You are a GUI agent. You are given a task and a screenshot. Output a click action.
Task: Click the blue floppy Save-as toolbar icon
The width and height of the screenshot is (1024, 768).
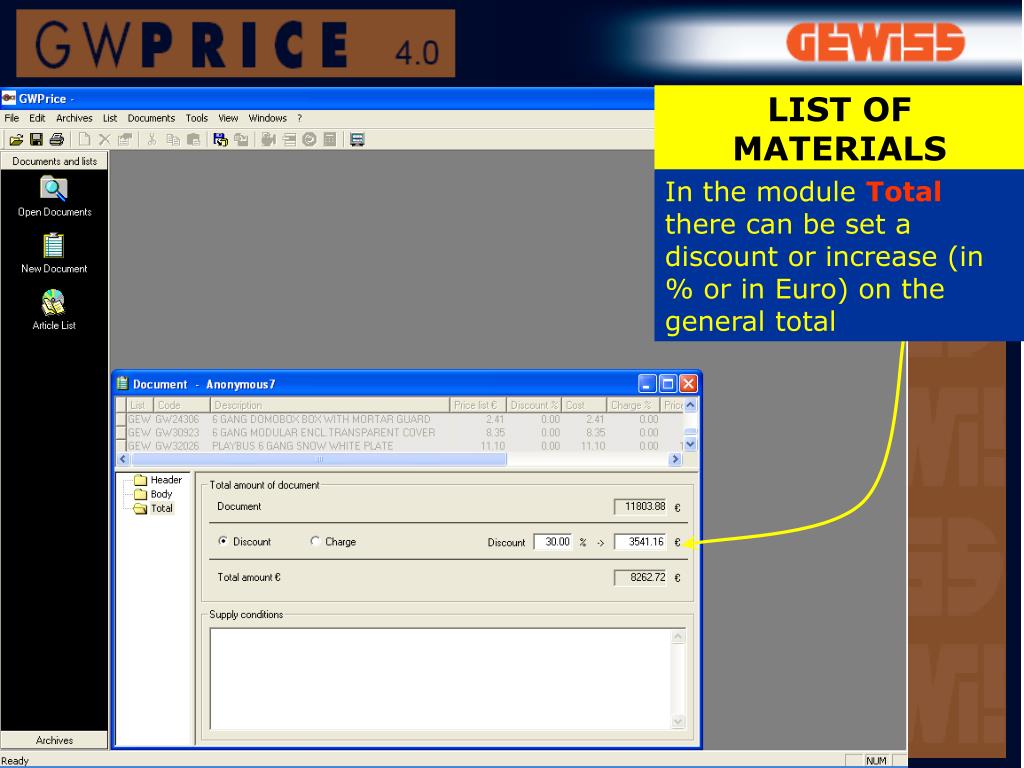[220, 139]
